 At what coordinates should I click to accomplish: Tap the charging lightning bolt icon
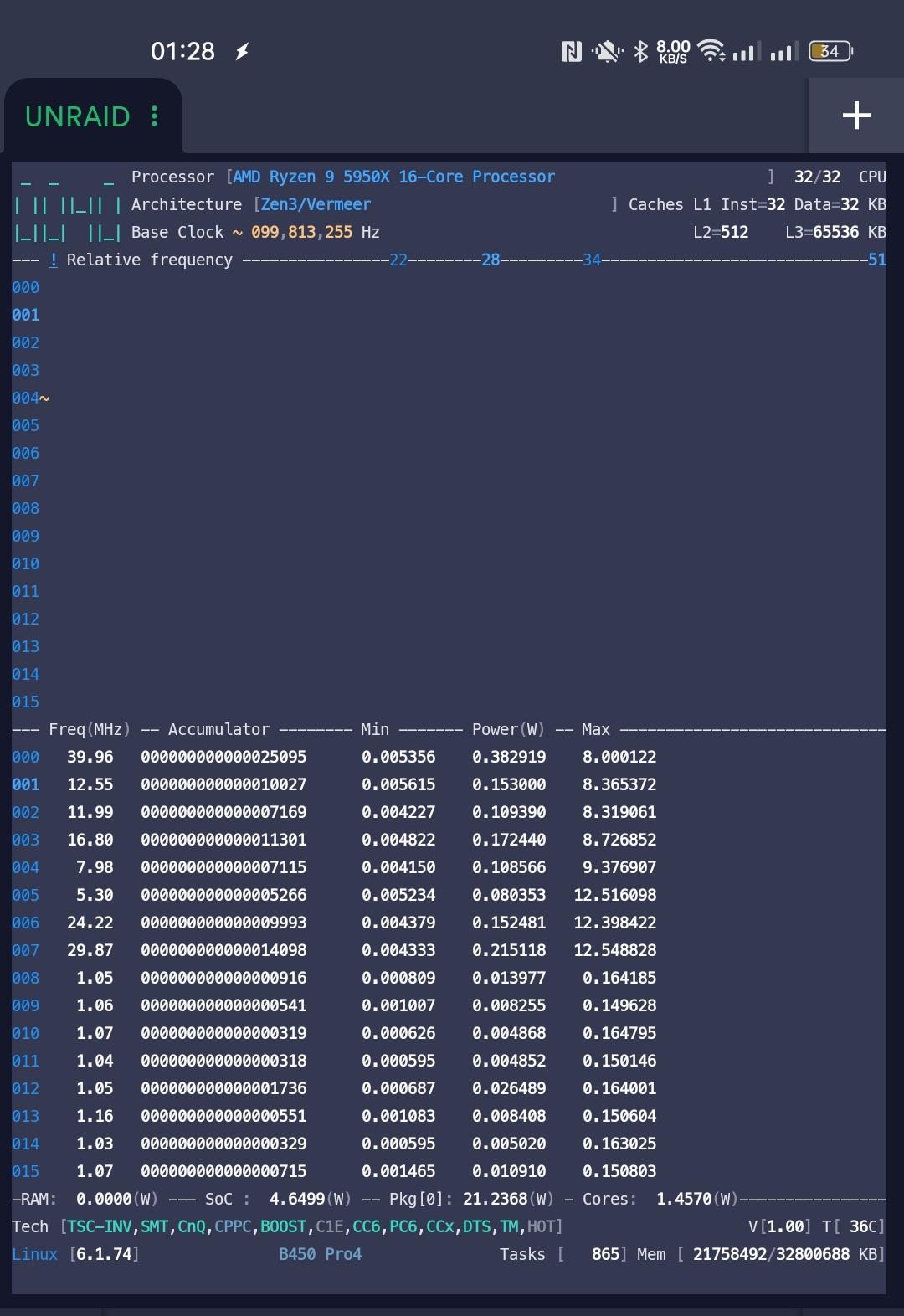click(x=242, y=52)
